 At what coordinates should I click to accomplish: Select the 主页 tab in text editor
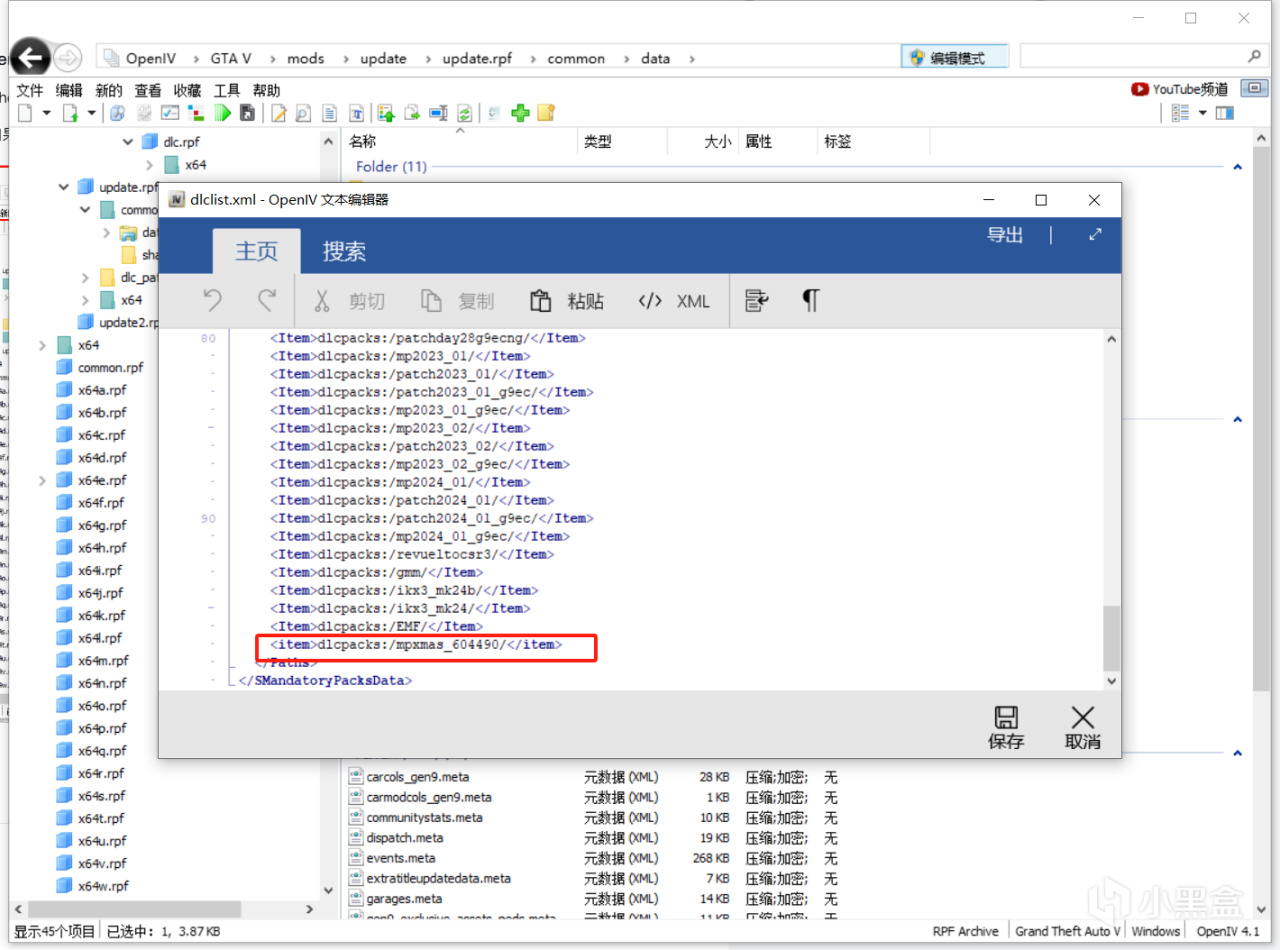click(x=257, y=251)
